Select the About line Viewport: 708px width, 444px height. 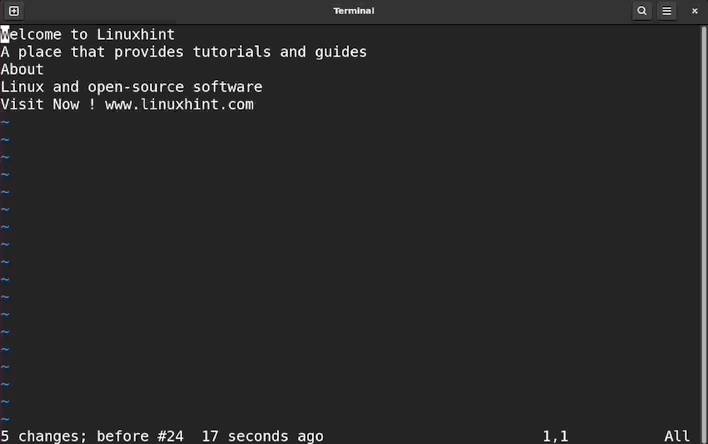[22, 69]
